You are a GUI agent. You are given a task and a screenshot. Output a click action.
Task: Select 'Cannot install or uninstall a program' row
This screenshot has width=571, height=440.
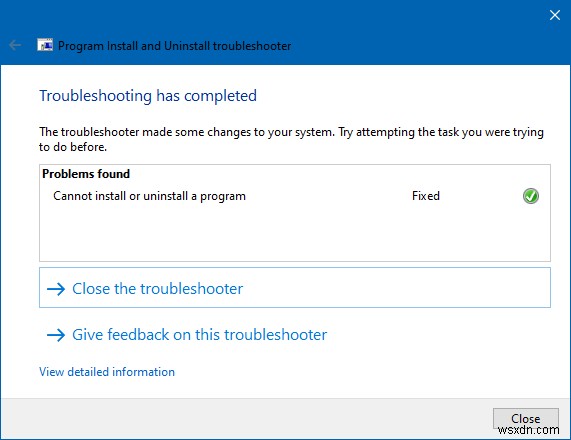click(295, 196)
